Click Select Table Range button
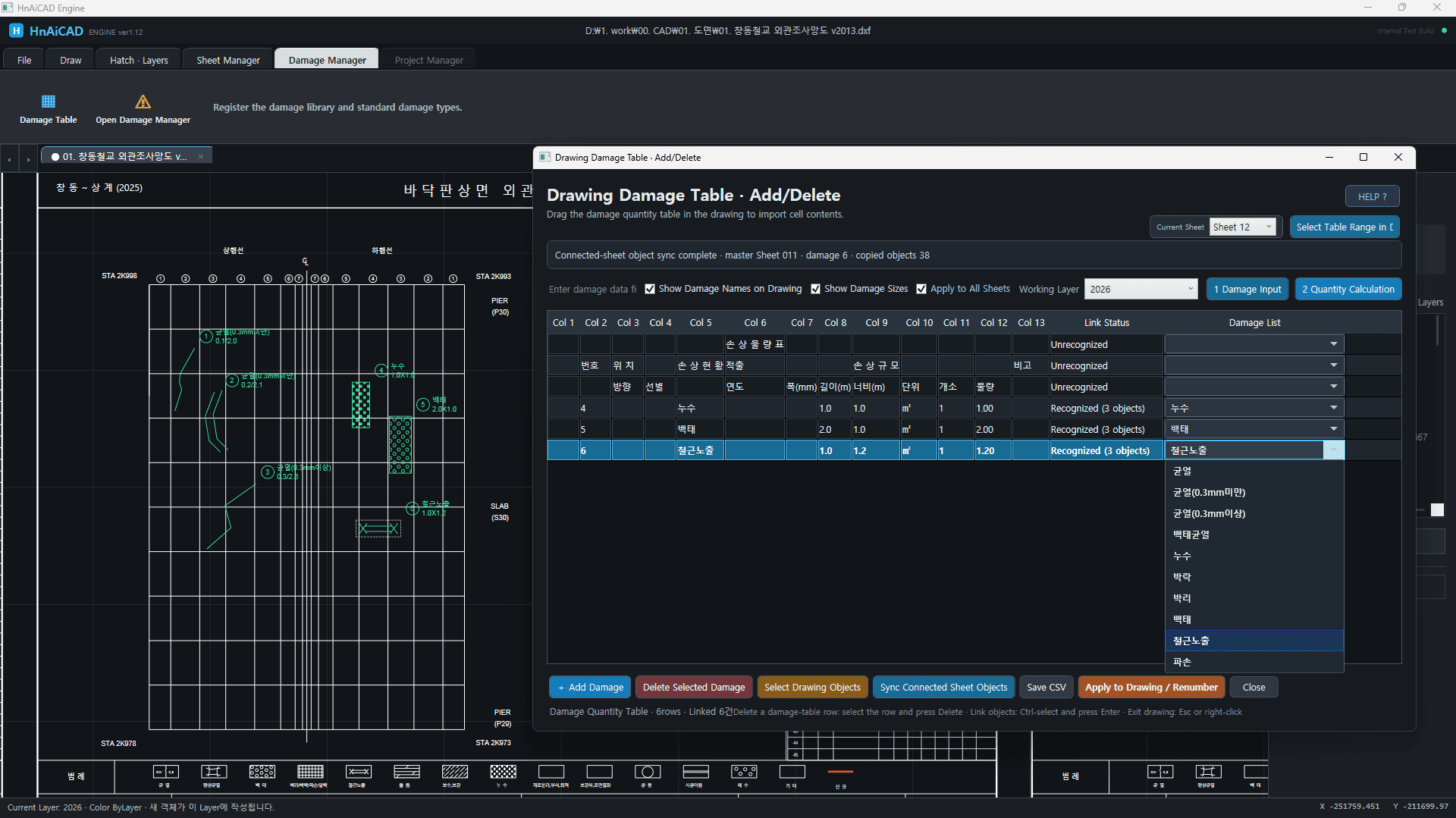The image size is (1456, 818). (1345, 227)
